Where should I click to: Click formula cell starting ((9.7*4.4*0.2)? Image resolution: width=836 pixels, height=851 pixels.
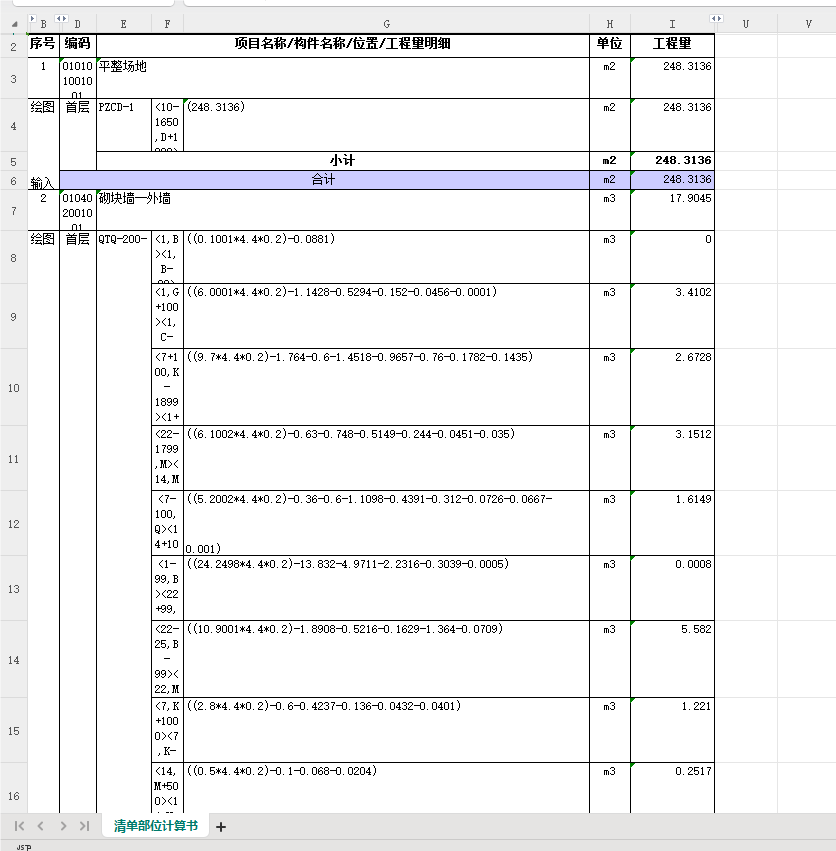(x=387, y=387)
